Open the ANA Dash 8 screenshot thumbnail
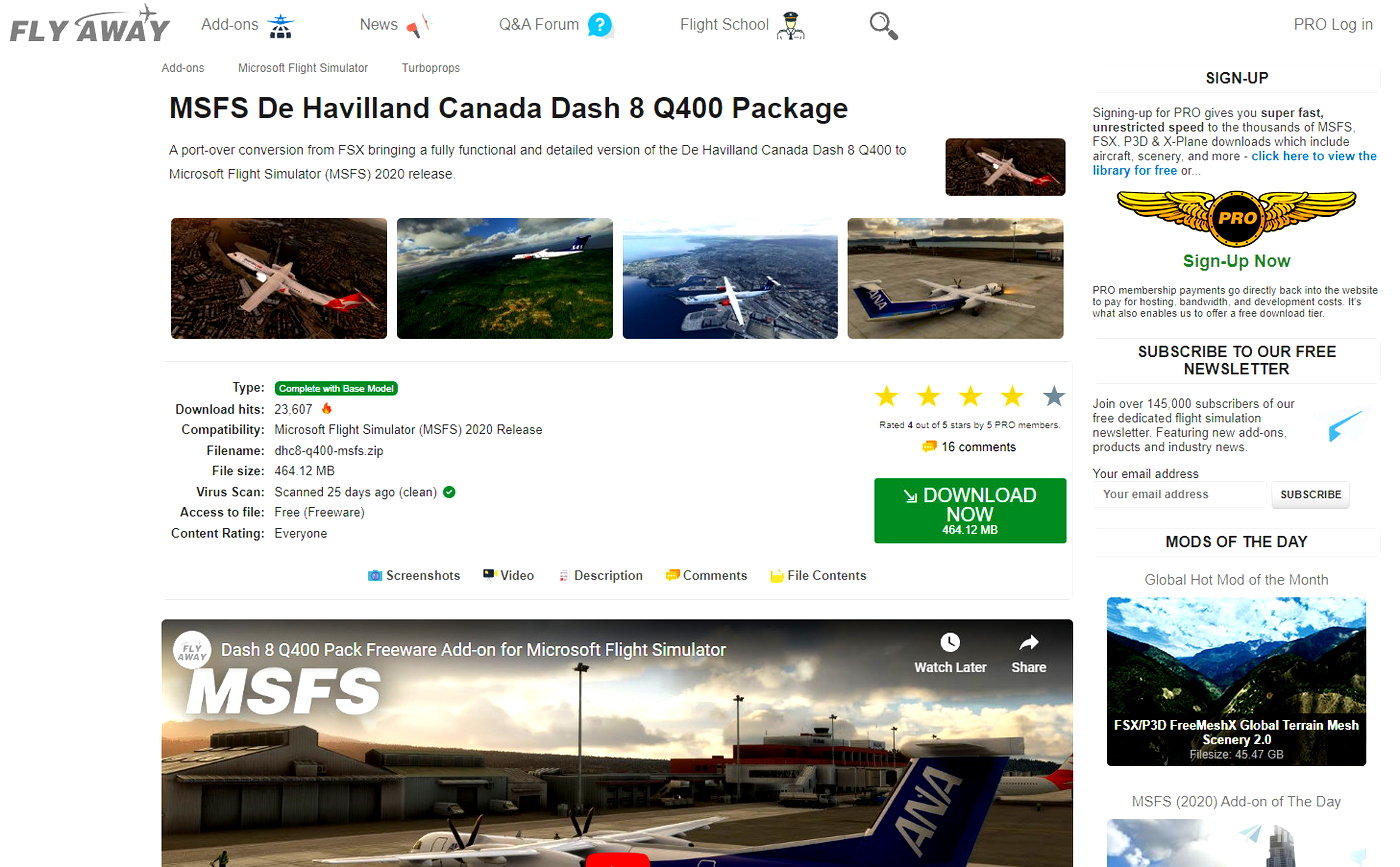 tap(955, 279)
